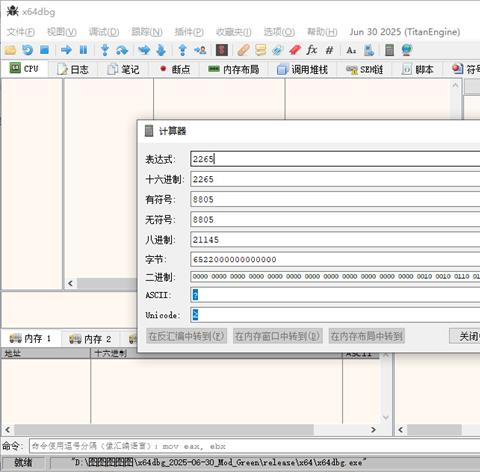Select the 内存 2 dump tab
This screenshot has height=472, width=480.
click(90, 339)
